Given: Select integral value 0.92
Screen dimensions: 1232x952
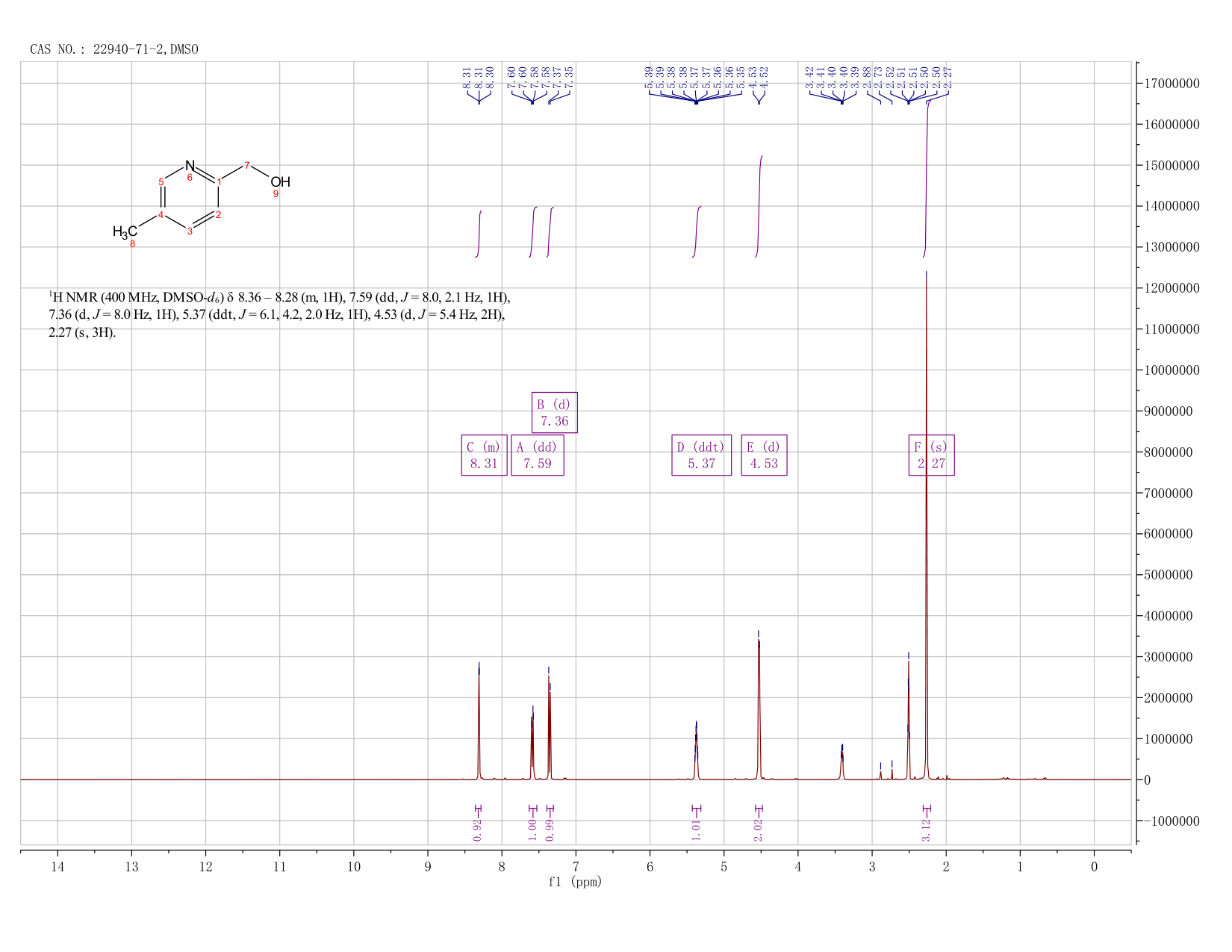Looking at the screenshot, I should pyautogui.click(x=478, y=830).
